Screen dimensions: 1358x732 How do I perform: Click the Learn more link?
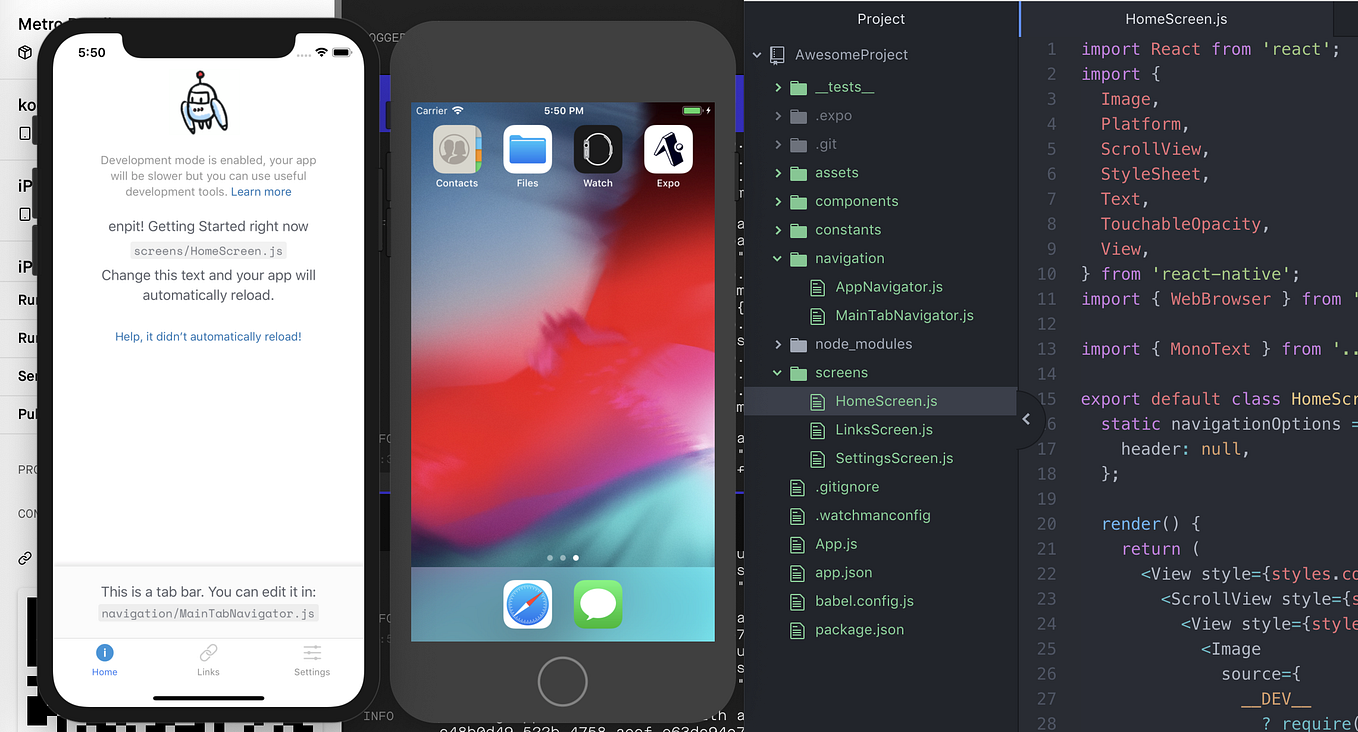click(x=261, y=191)
